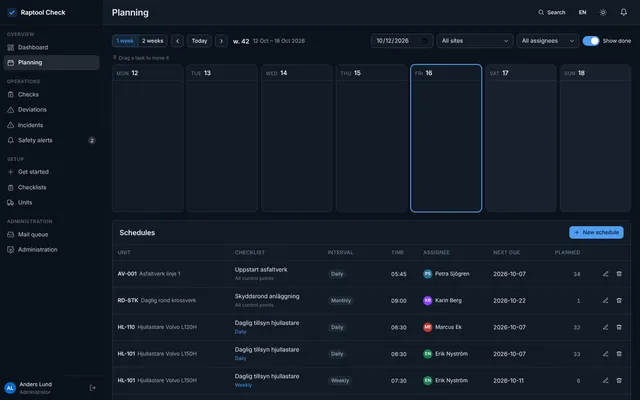The image size is (640, 400).
Task: Click the Safety alerts badge count
Action: click(92, 140)
